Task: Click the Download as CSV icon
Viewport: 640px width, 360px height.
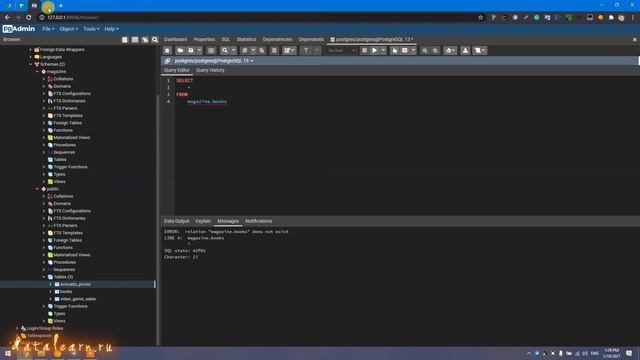Action: (x=465, y=51)
